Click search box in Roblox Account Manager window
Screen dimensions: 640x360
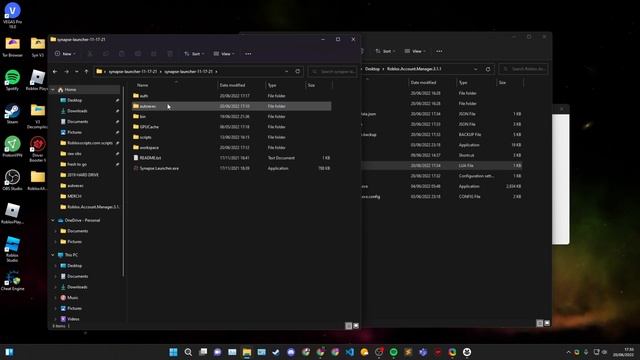coord(523,69)
